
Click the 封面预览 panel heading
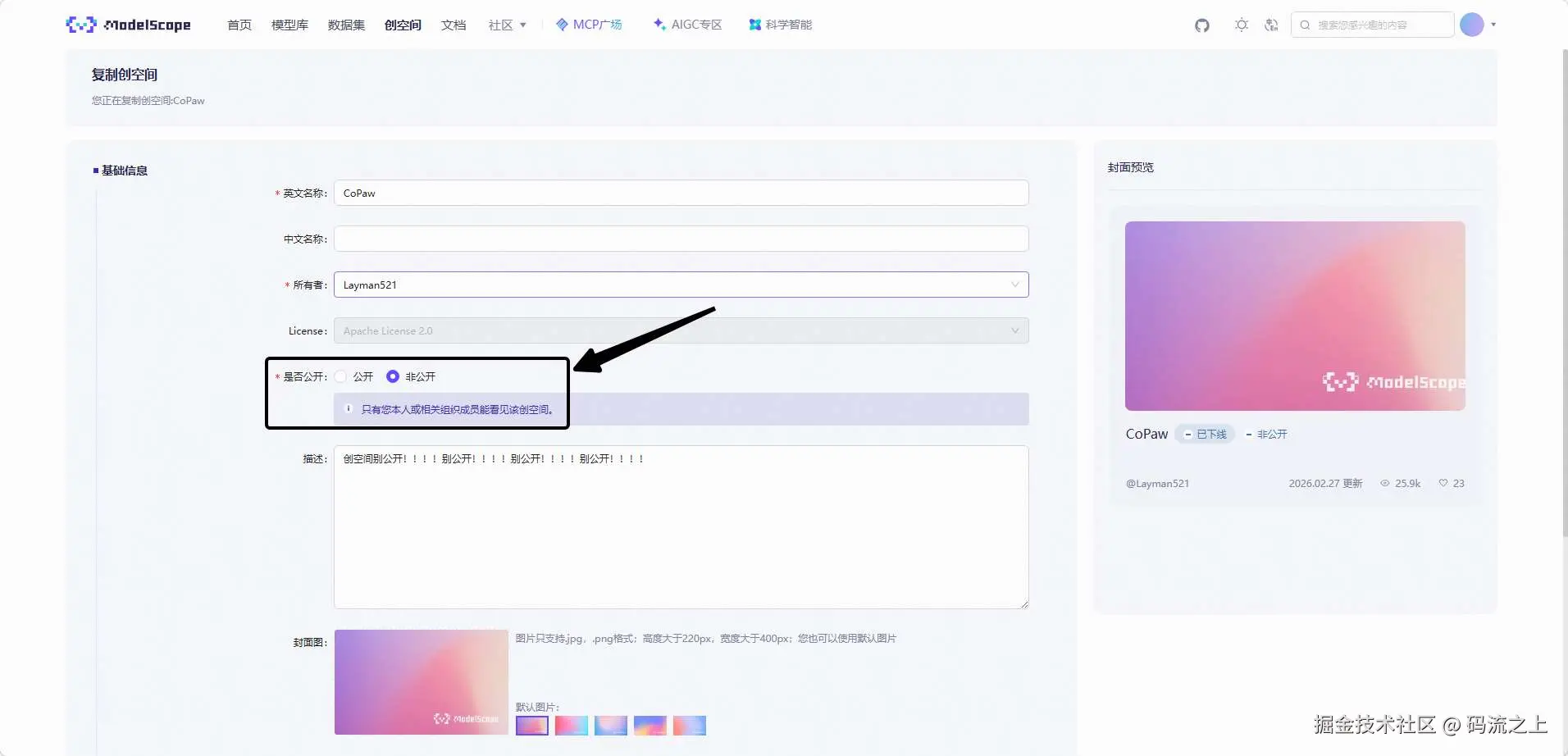tap(1131, 167)
